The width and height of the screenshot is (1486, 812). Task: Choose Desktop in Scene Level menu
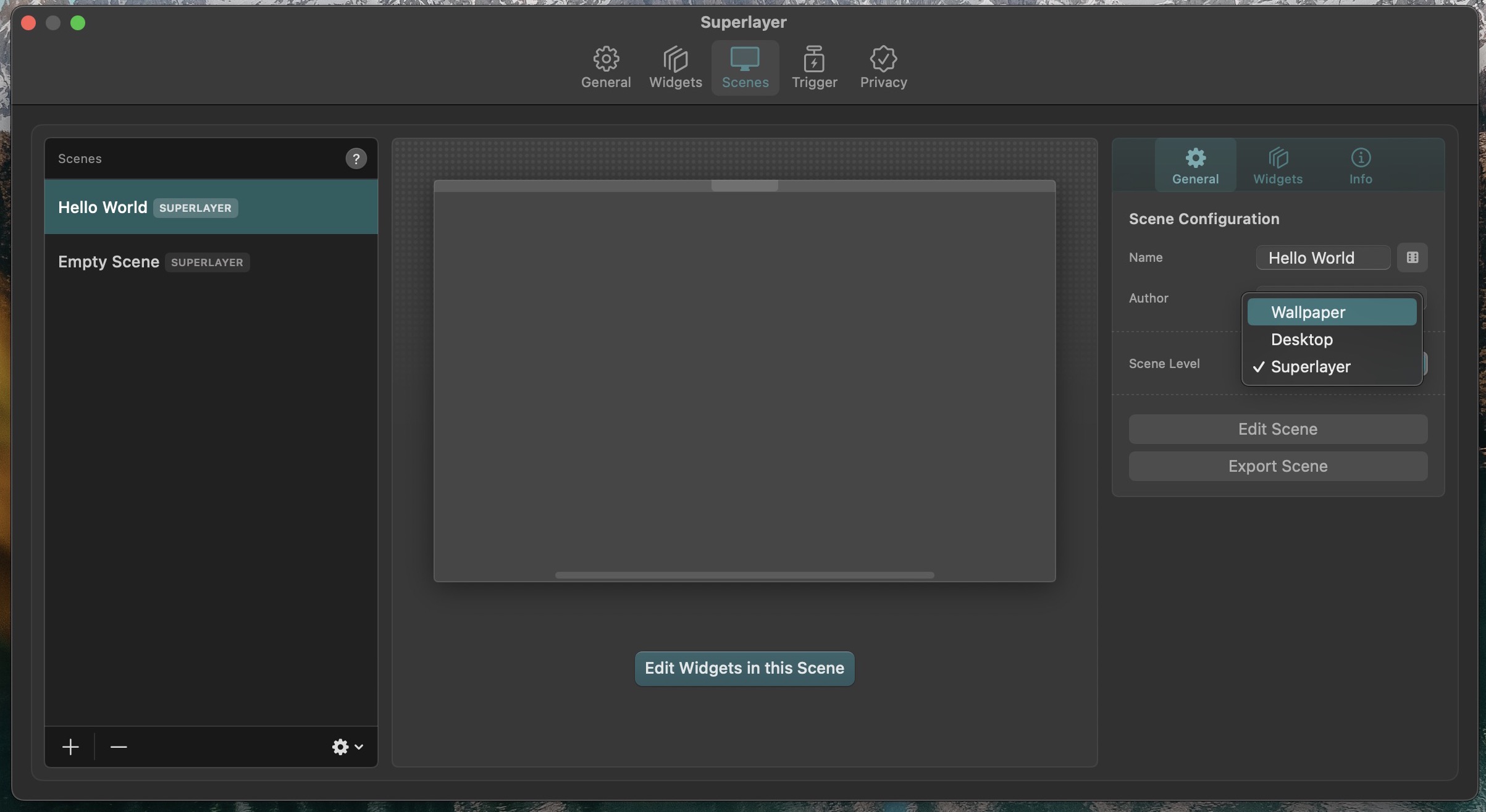(1331, 340)
